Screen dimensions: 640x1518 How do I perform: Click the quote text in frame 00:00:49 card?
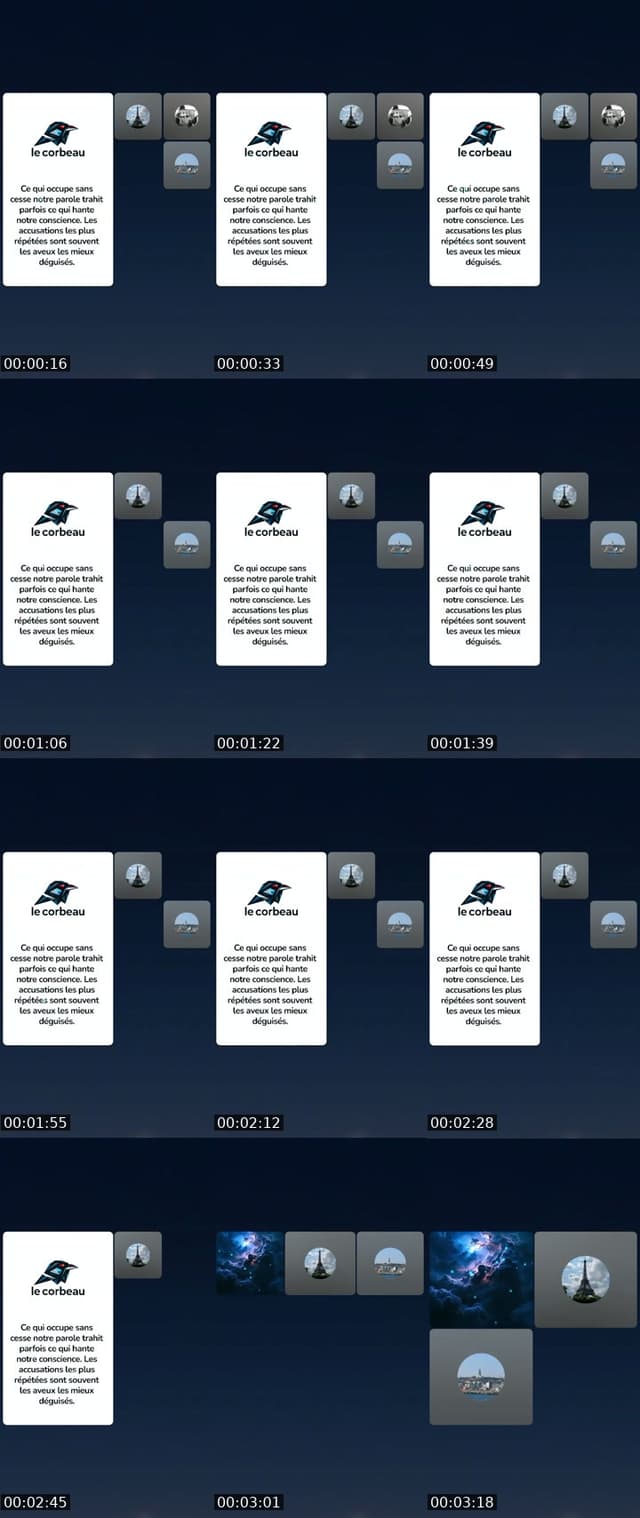click(485, 225)
